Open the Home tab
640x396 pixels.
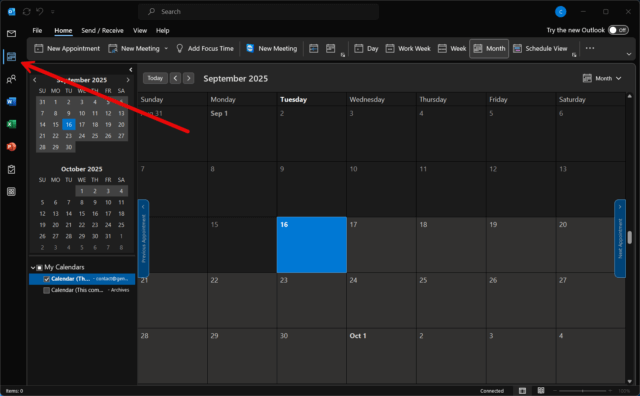click(x=63, y=31)
